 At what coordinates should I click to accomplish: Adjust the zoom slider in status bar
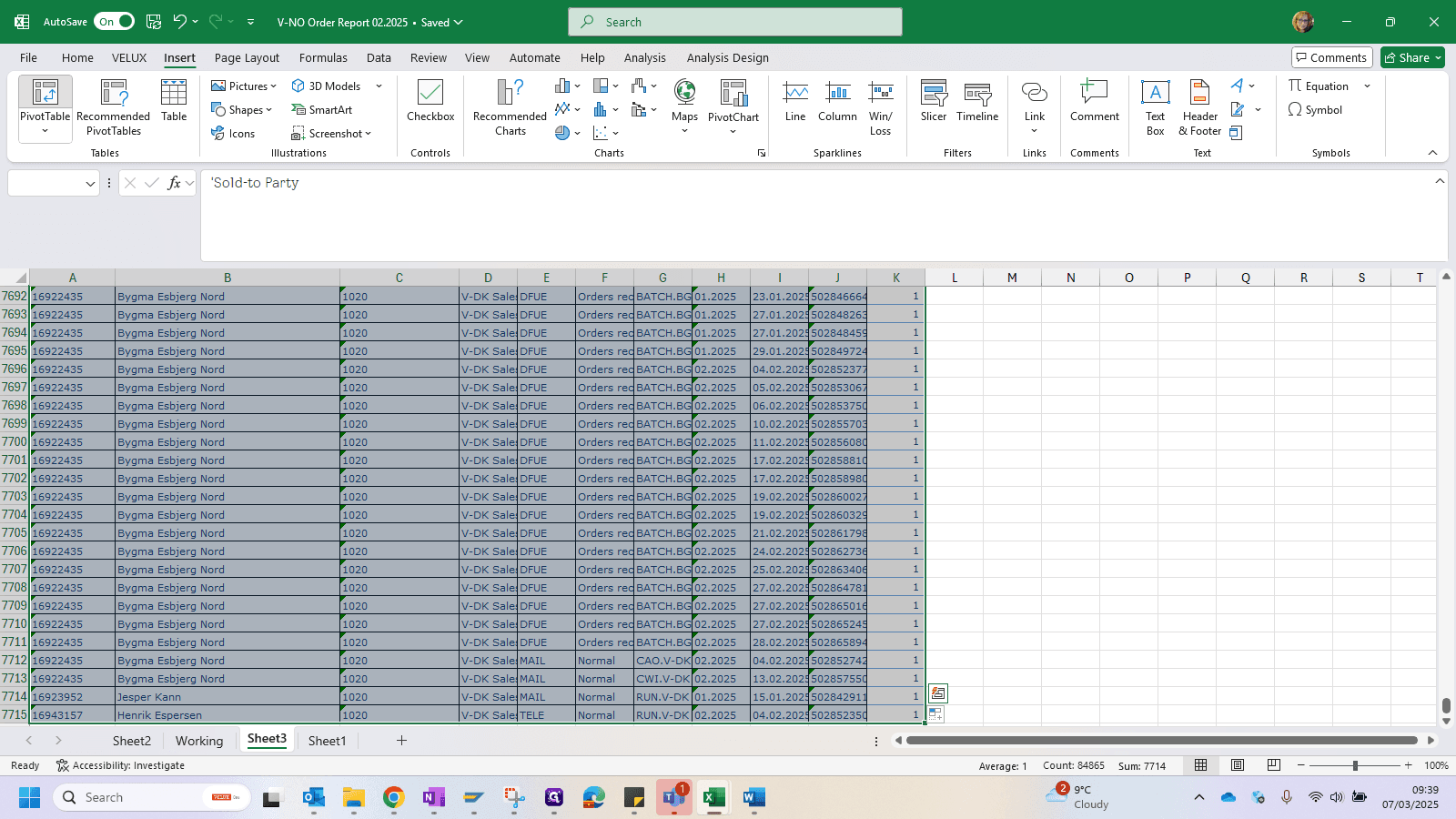1354,765
